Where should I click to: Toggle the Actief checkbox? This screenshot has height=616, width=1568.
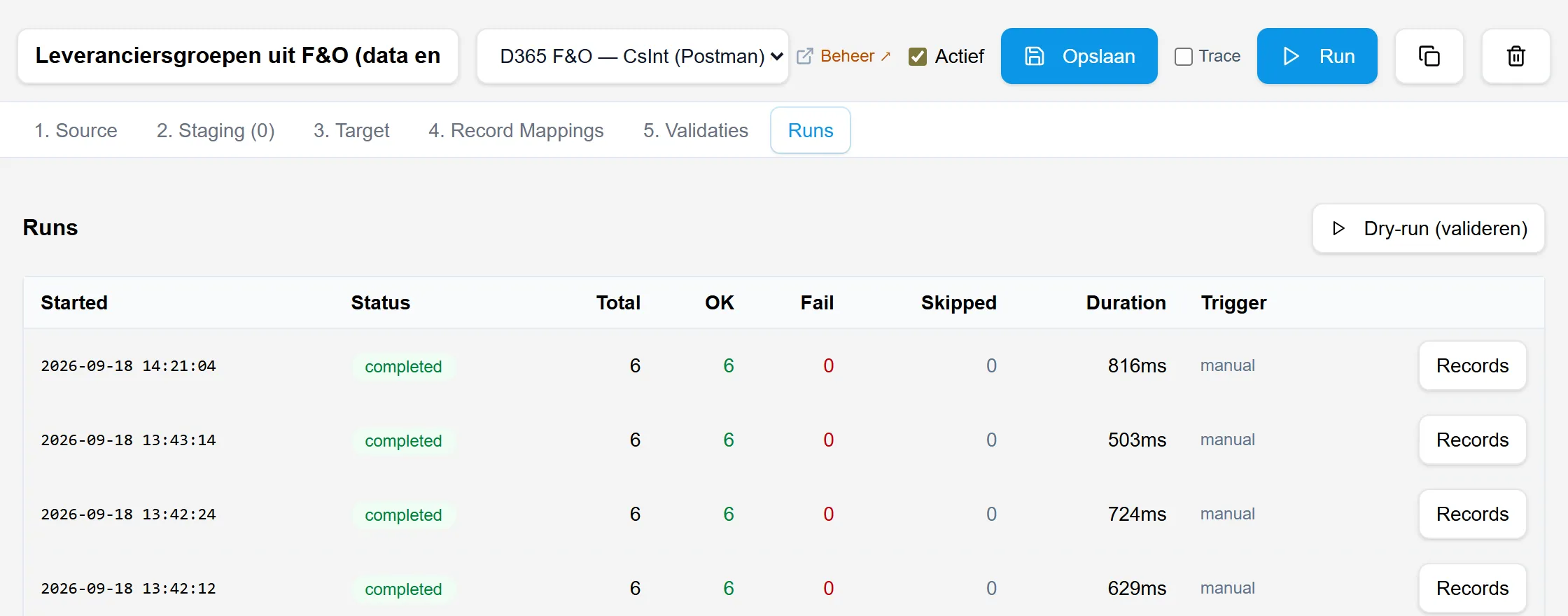click(x=917, y=57)
